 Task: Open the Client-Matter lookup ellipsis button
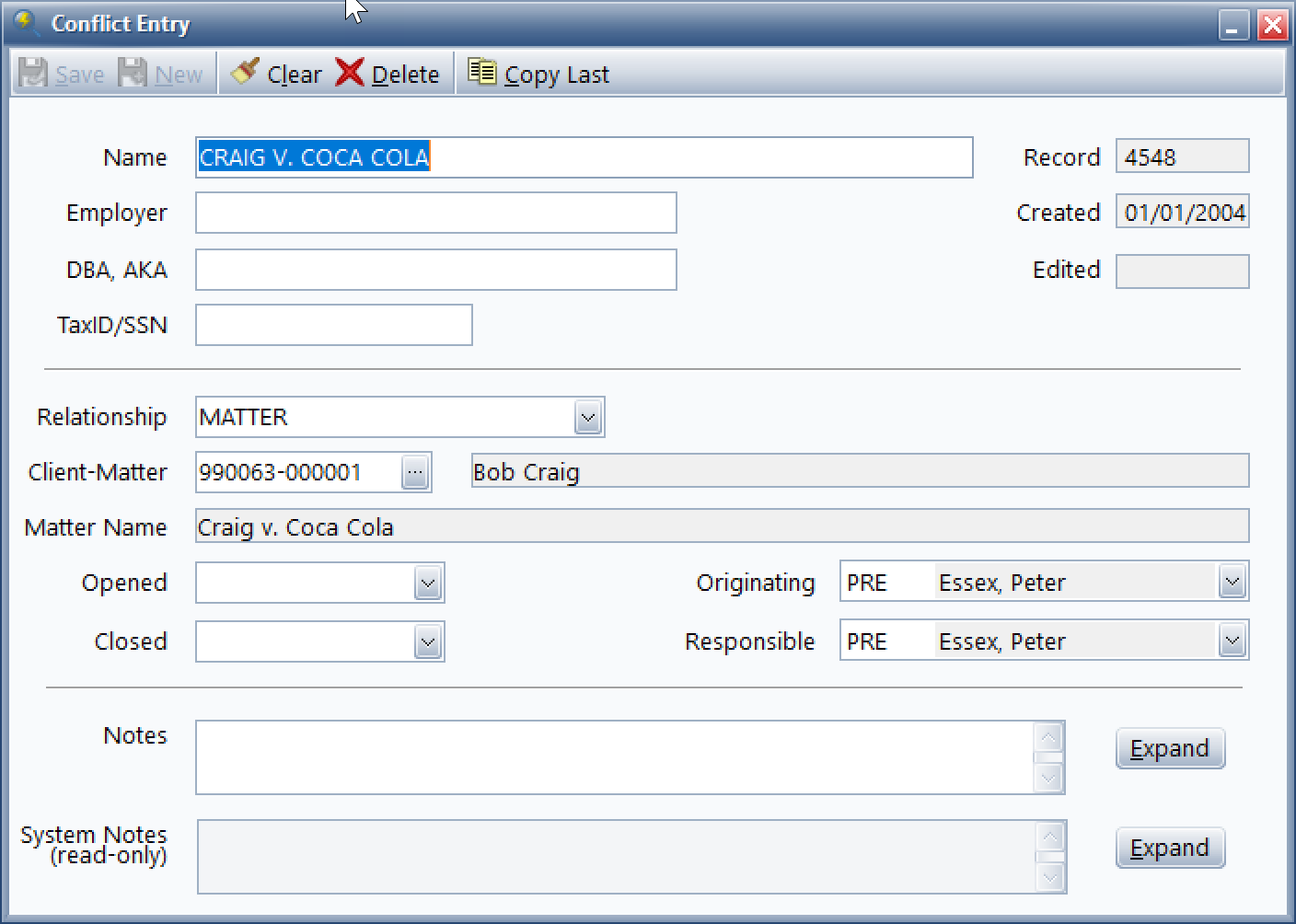416,472
